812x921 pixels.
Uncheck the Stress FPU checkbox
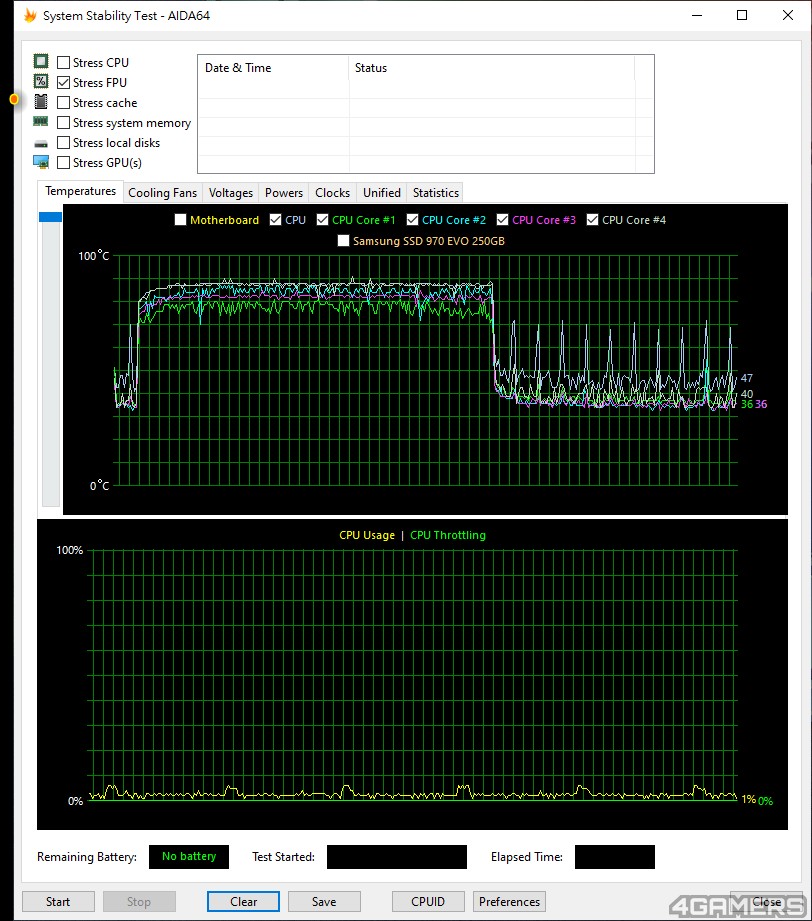point(63,82)
